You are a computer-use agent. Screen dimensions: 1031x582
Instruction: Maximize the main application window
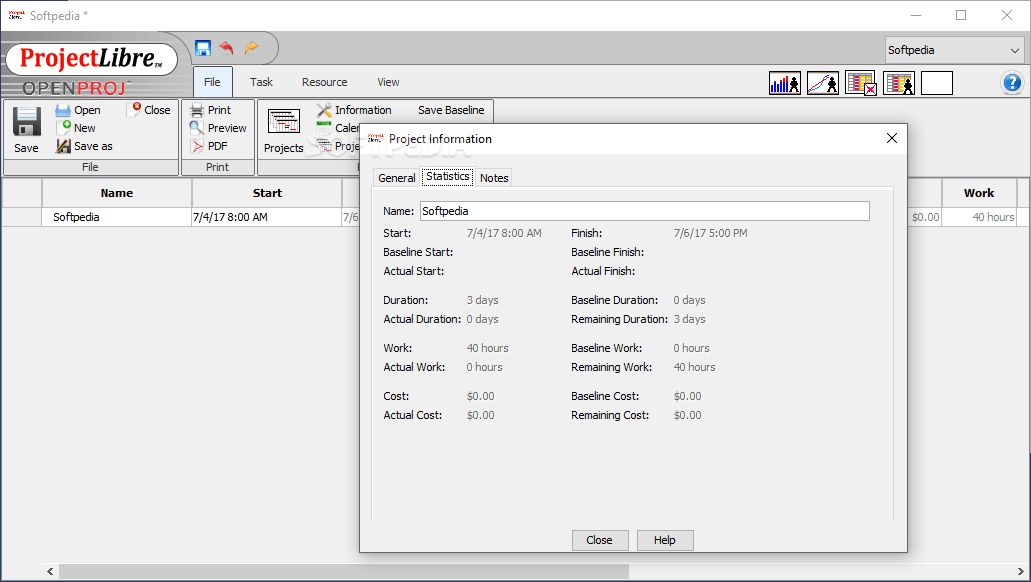(961, 15)
